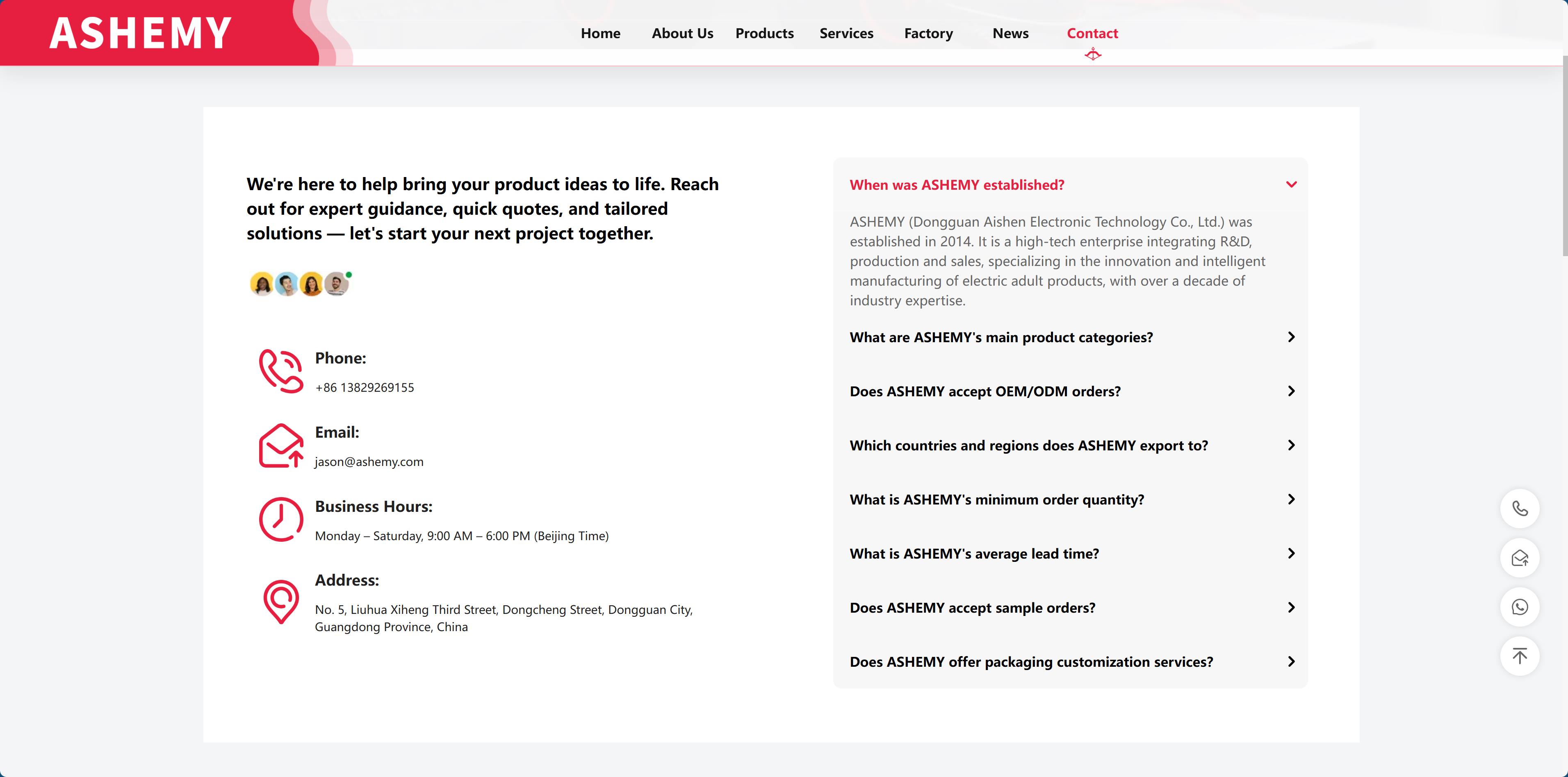Click the page vertical scrollbar thumb
Viewport: 1568px width, 777px height.
click(1565, 155)
